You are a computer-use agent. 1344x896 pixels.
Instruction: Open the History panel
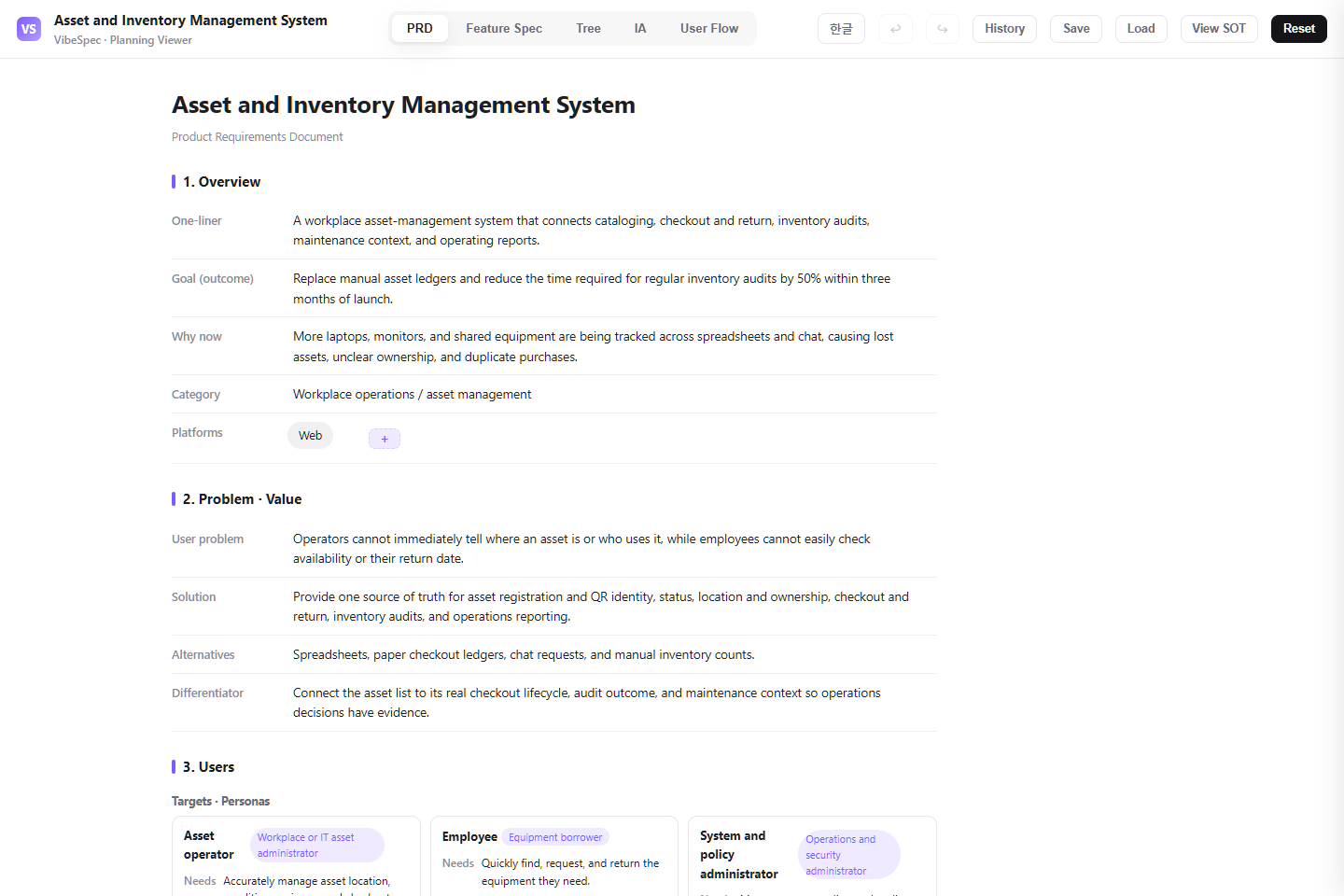(x=1004, y=29)
